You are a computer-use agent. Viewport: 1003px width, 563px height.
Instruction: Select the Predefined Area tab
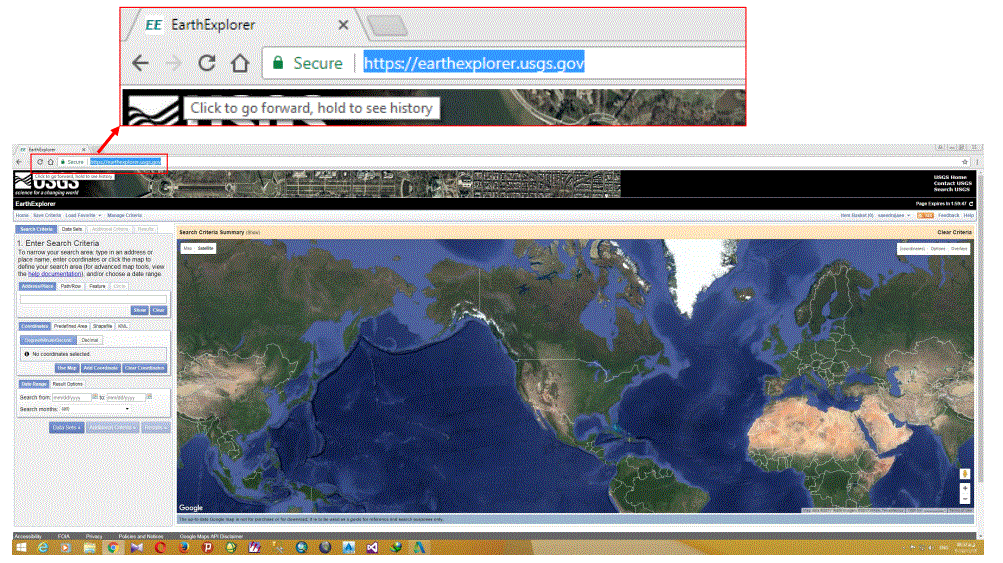pyautogui.click(x=70, y=326)
